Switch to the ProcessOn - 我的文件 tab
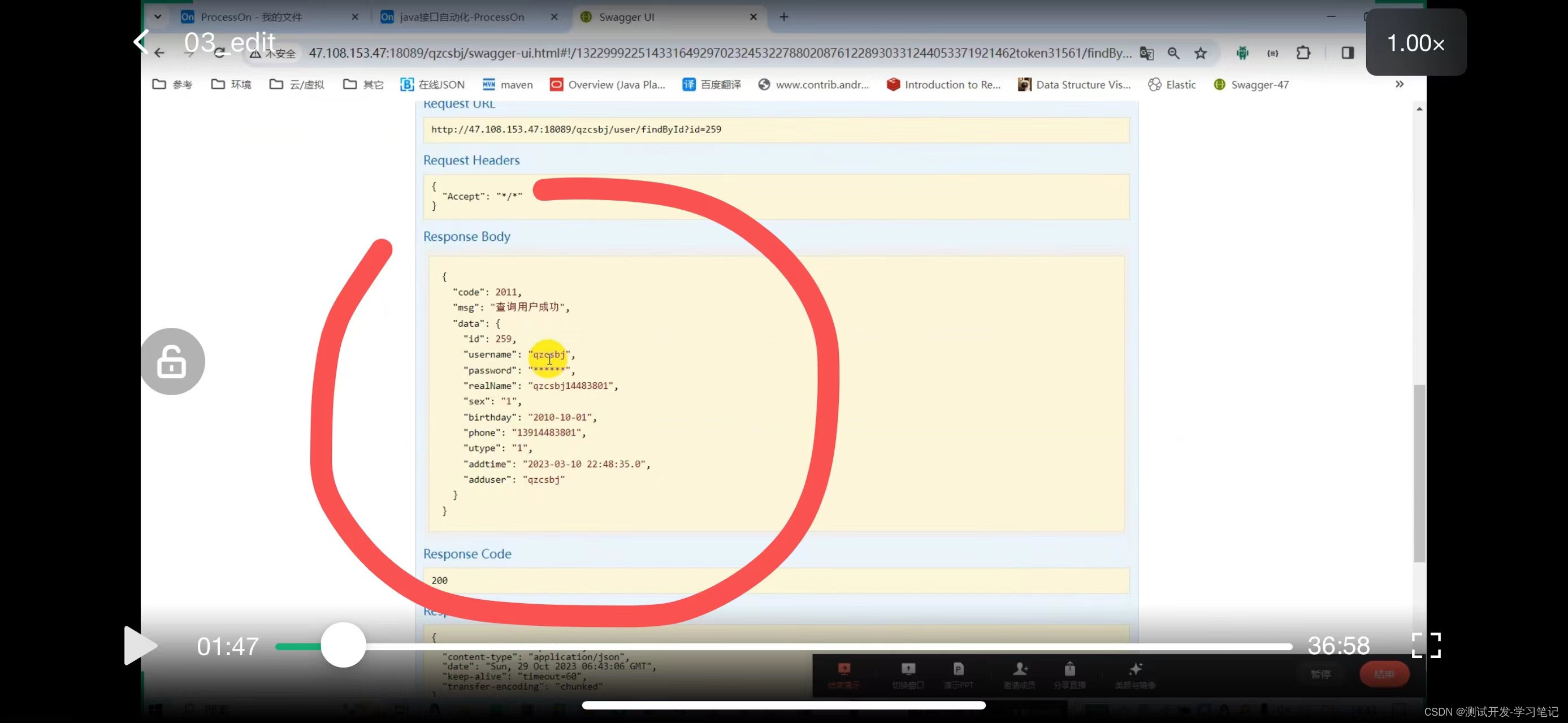This screenshot has height=723, width=1568. [x=251, y=17]
